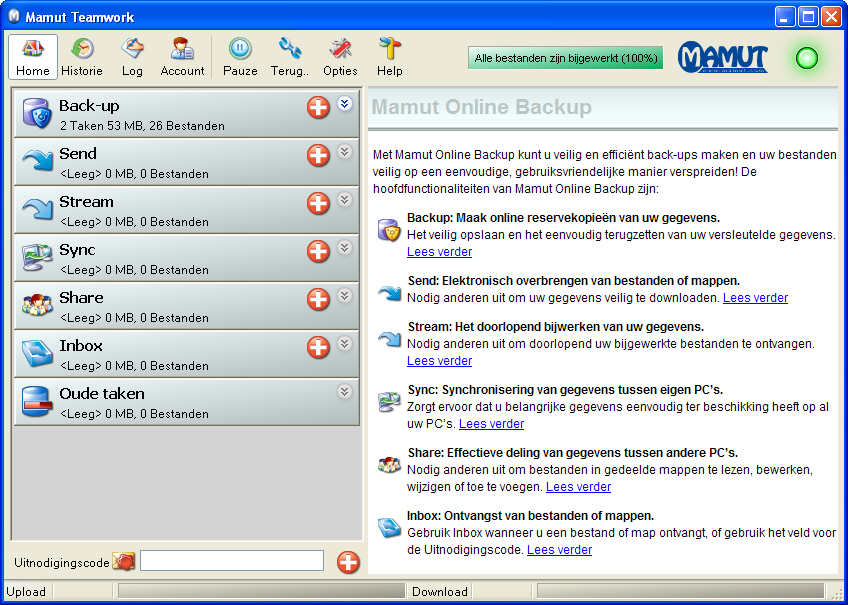Viewport: 848px width, 605px height.
Task: Click the Pauze button
Action: tap(240, 57)
